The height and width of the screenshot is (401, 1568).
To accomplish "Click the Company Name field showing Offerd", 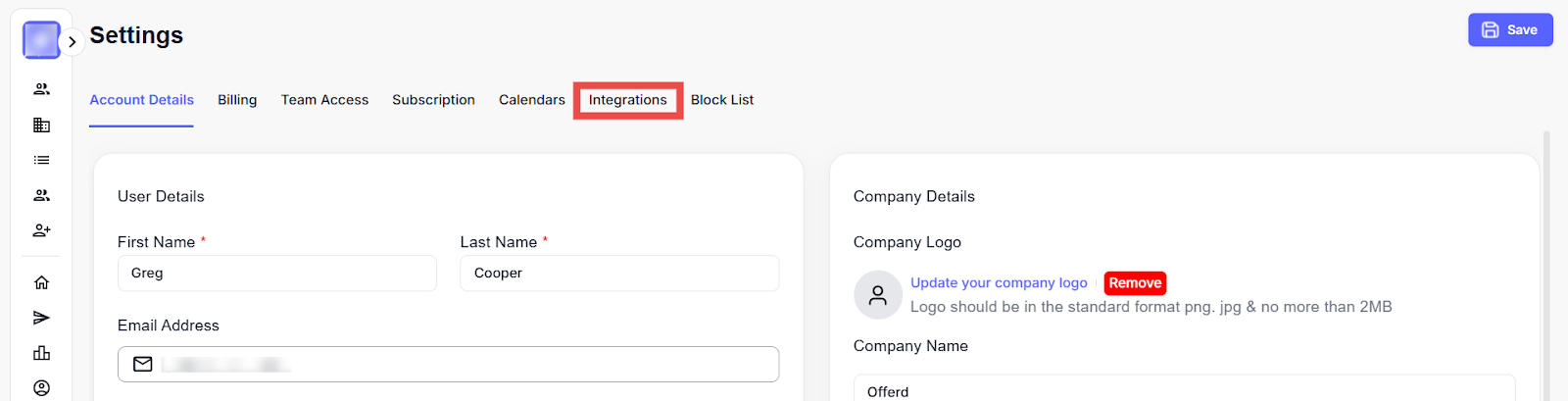I will tap(1184, 390).
